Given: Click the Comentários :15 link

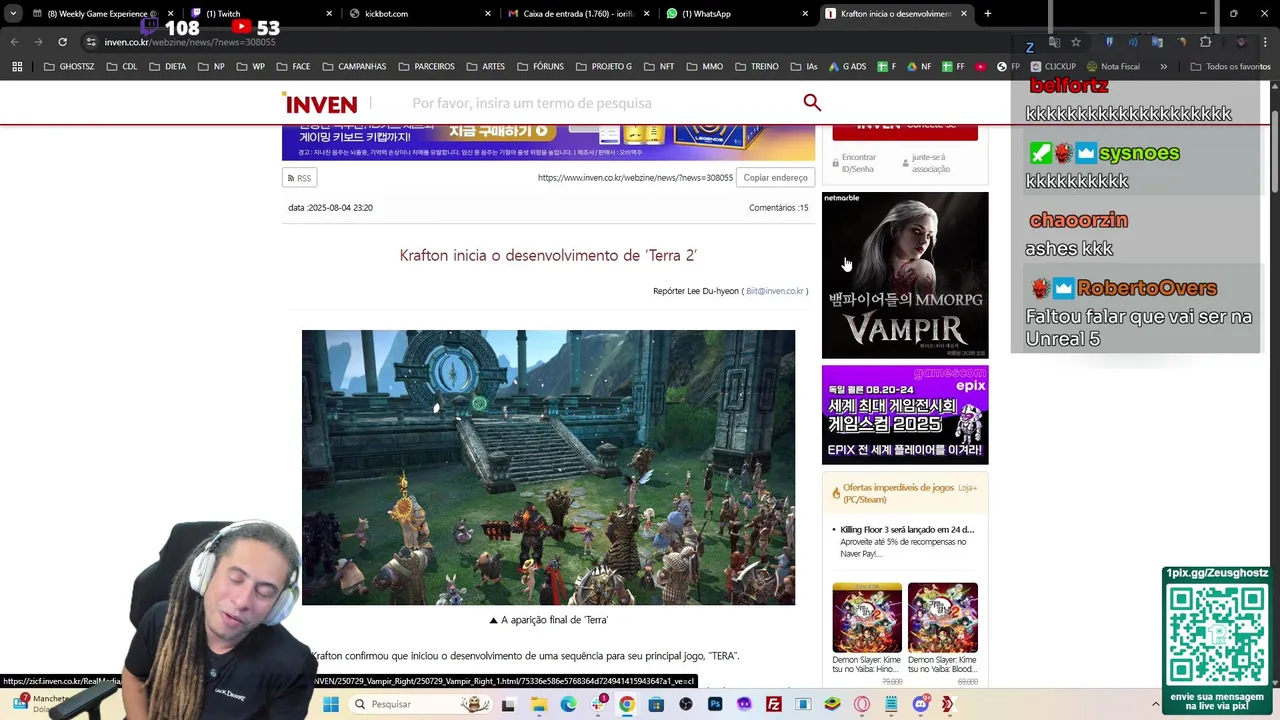Looking at the screenshot, I should [778, 208].
